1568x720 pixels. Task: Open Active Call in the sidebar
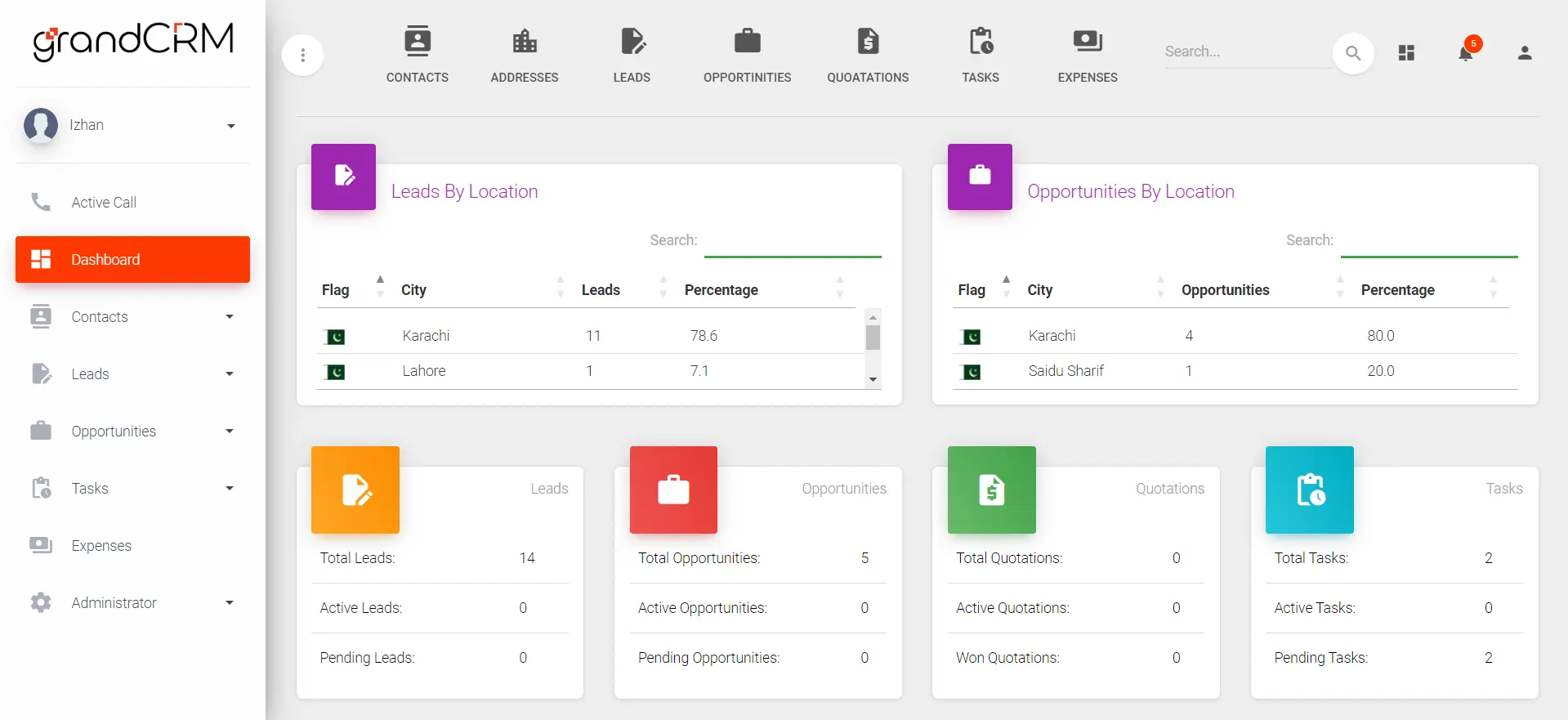(x=104, y=203)
